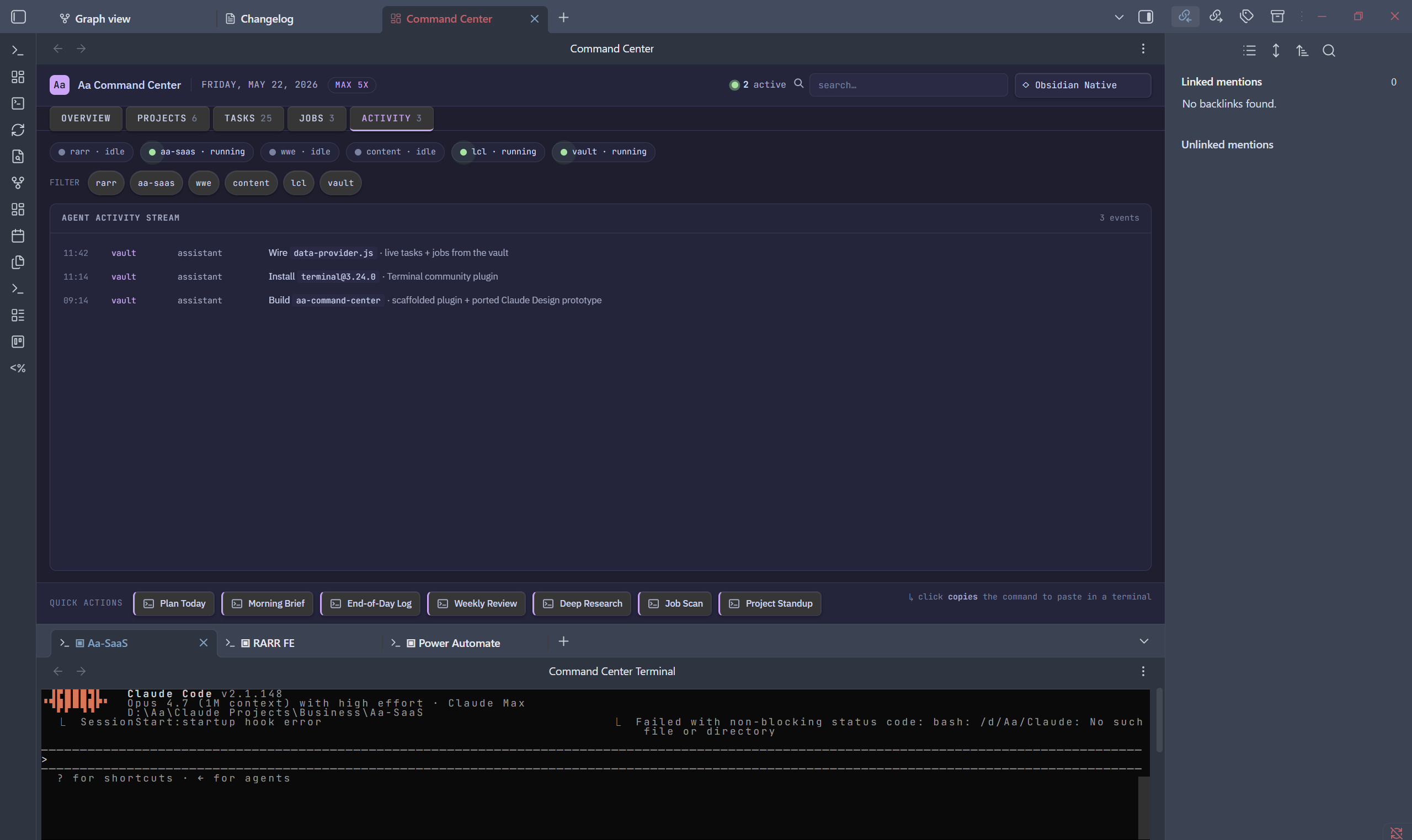
Task: Toggle the wwe filter chip
Action: pos(204,183)
